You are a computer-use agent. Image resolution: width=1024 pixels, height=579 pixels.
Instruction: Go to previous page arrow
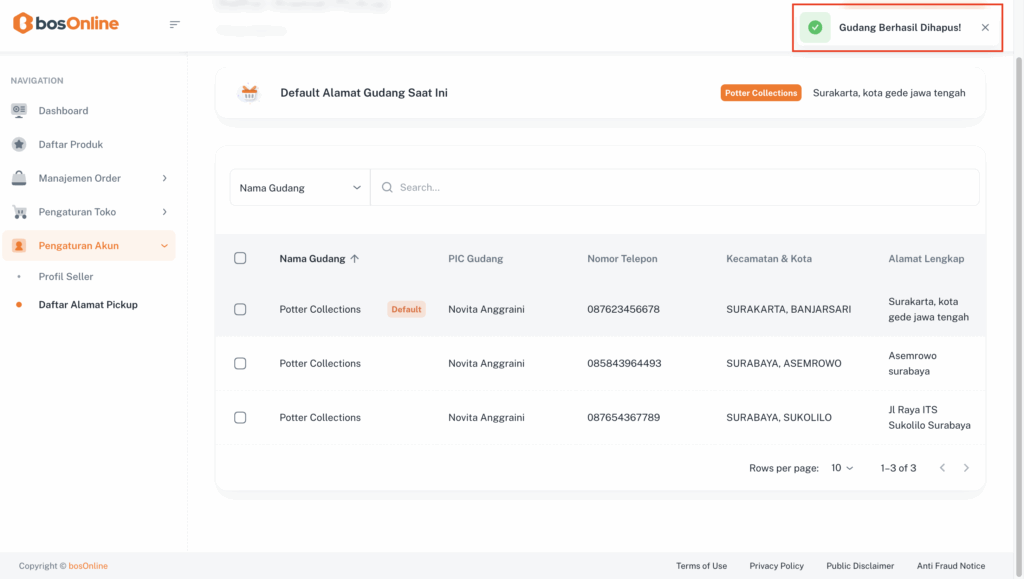(942, 468)
